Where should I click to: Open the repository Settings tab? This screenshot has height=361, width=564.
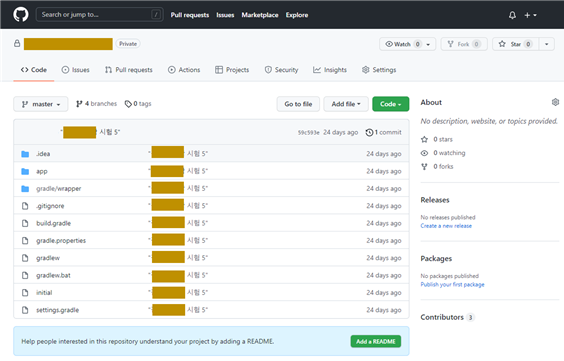(x=379, y=70)
